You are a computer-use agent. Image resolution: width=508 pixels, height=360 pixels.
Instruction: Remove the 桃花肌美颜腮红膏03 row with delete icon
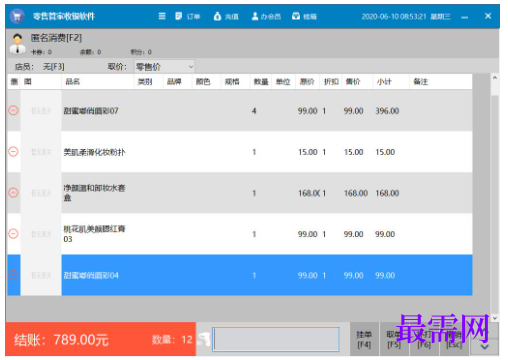click(x=13, y=234)
